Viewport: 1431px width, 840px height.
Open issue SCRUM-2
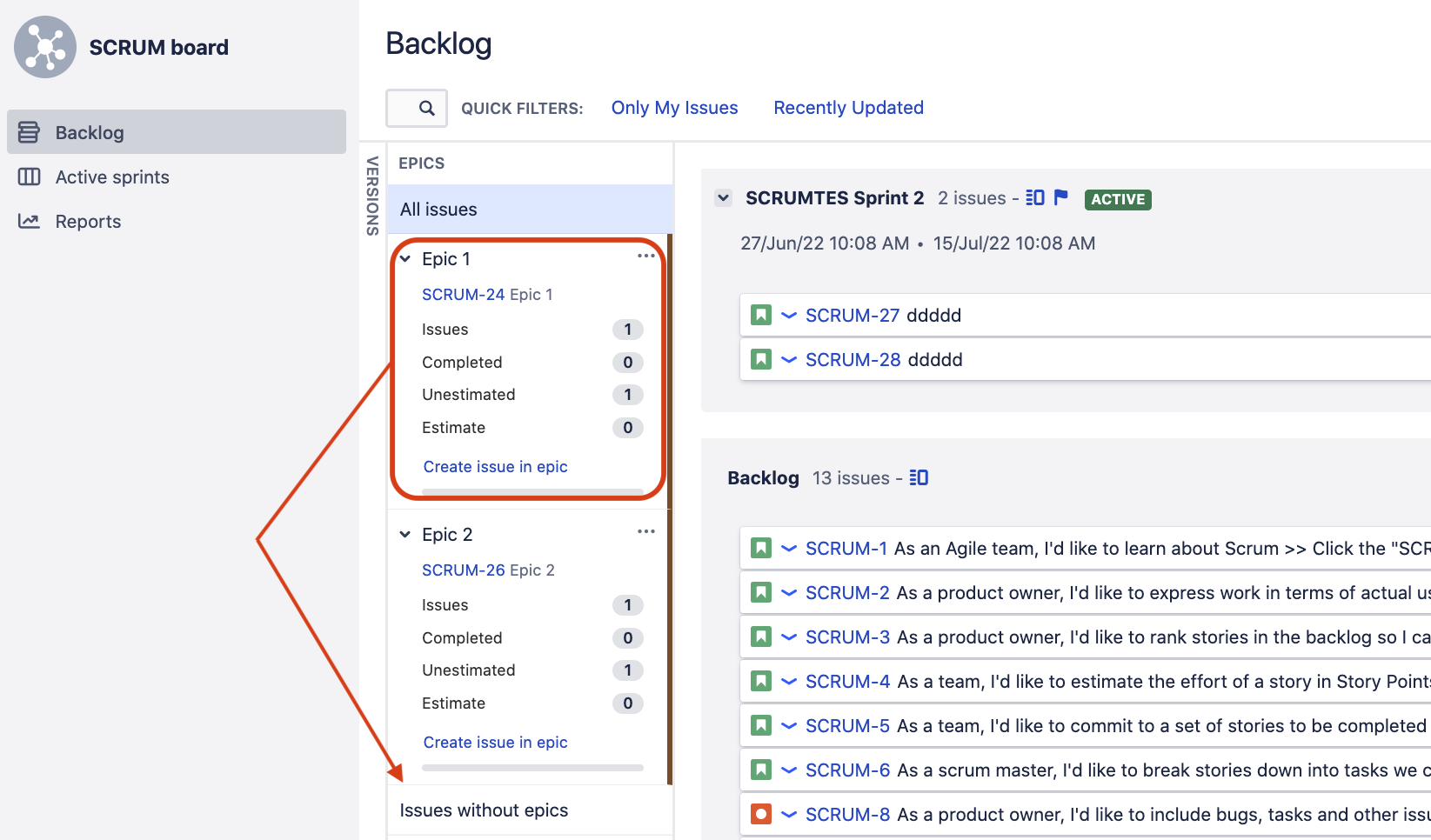click(x=847, y=593)
